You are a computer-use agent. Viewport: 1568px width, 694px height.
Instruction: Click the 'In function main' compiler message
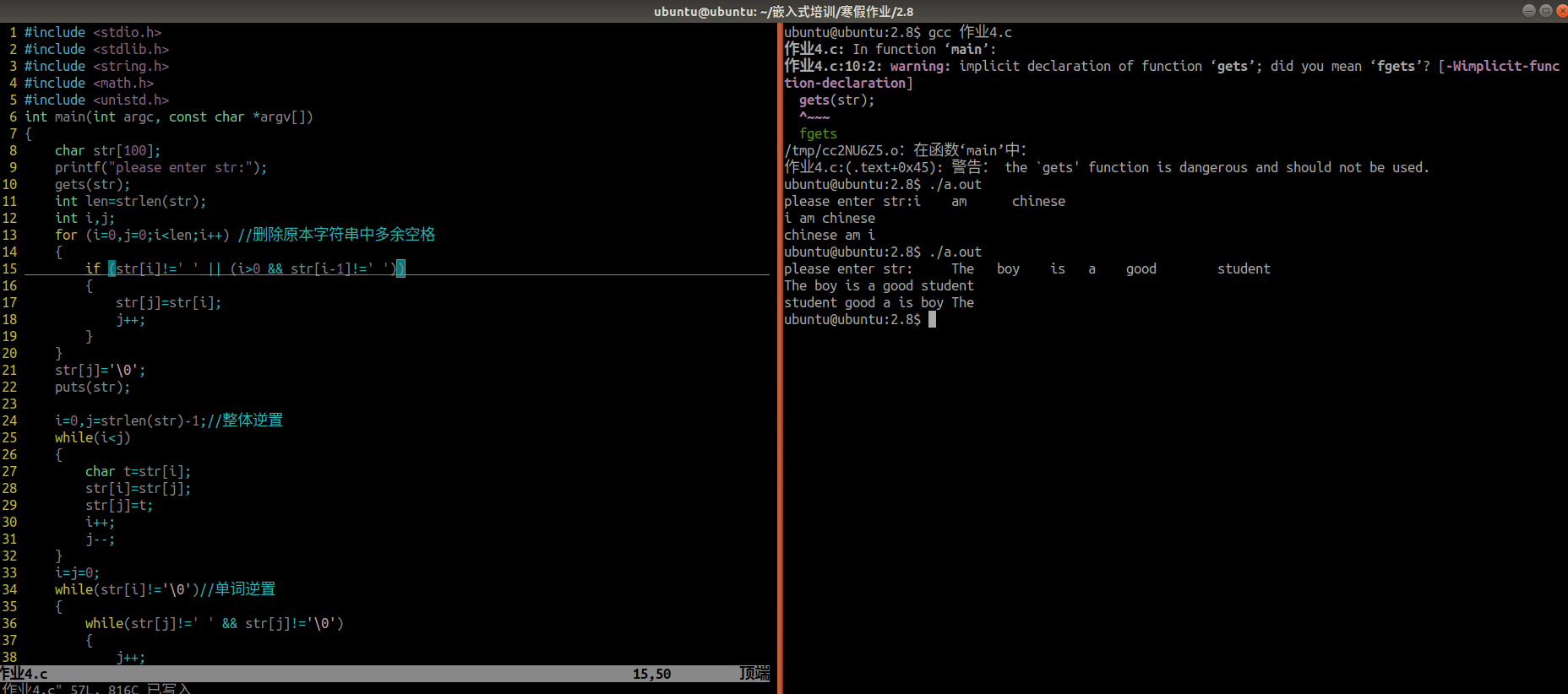point(890,49)
